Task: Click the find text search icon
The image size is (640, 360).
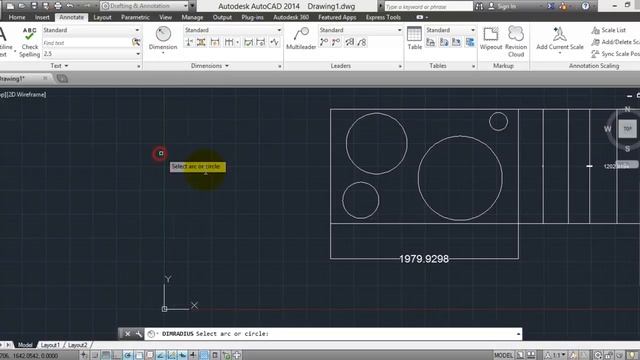Action: pyautogui.click(x=136, y=42)
